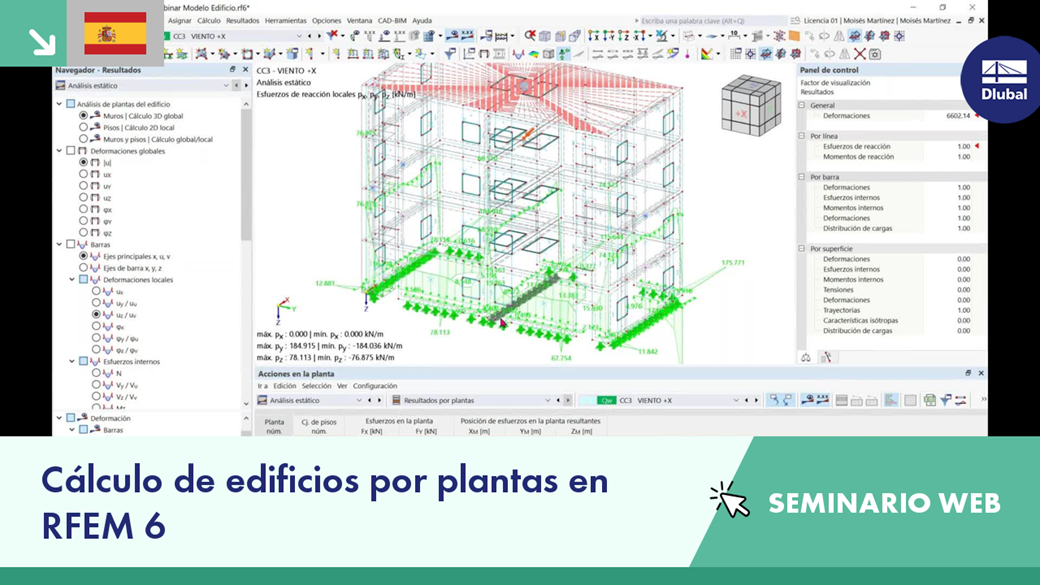This screenshot has height=585, width=1040.
Task: Collapse the Por superficie section in control panel
Action: 802,249
